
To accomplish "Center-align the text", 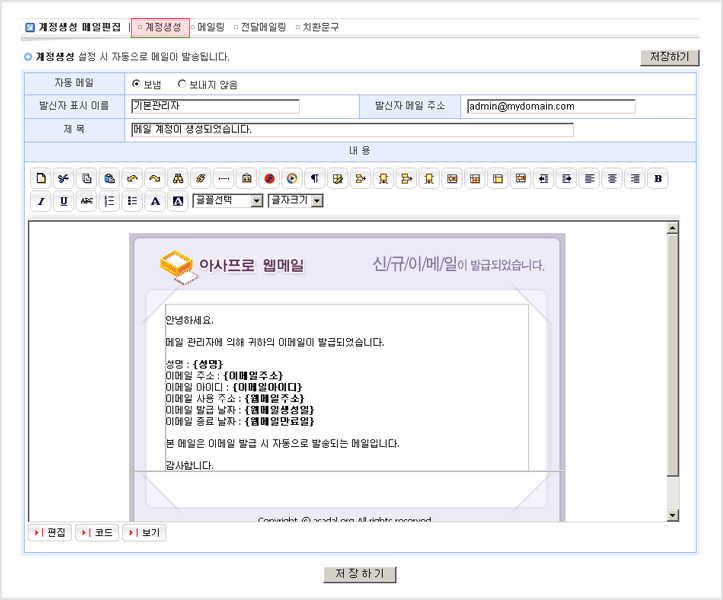I will click(611, 179).
